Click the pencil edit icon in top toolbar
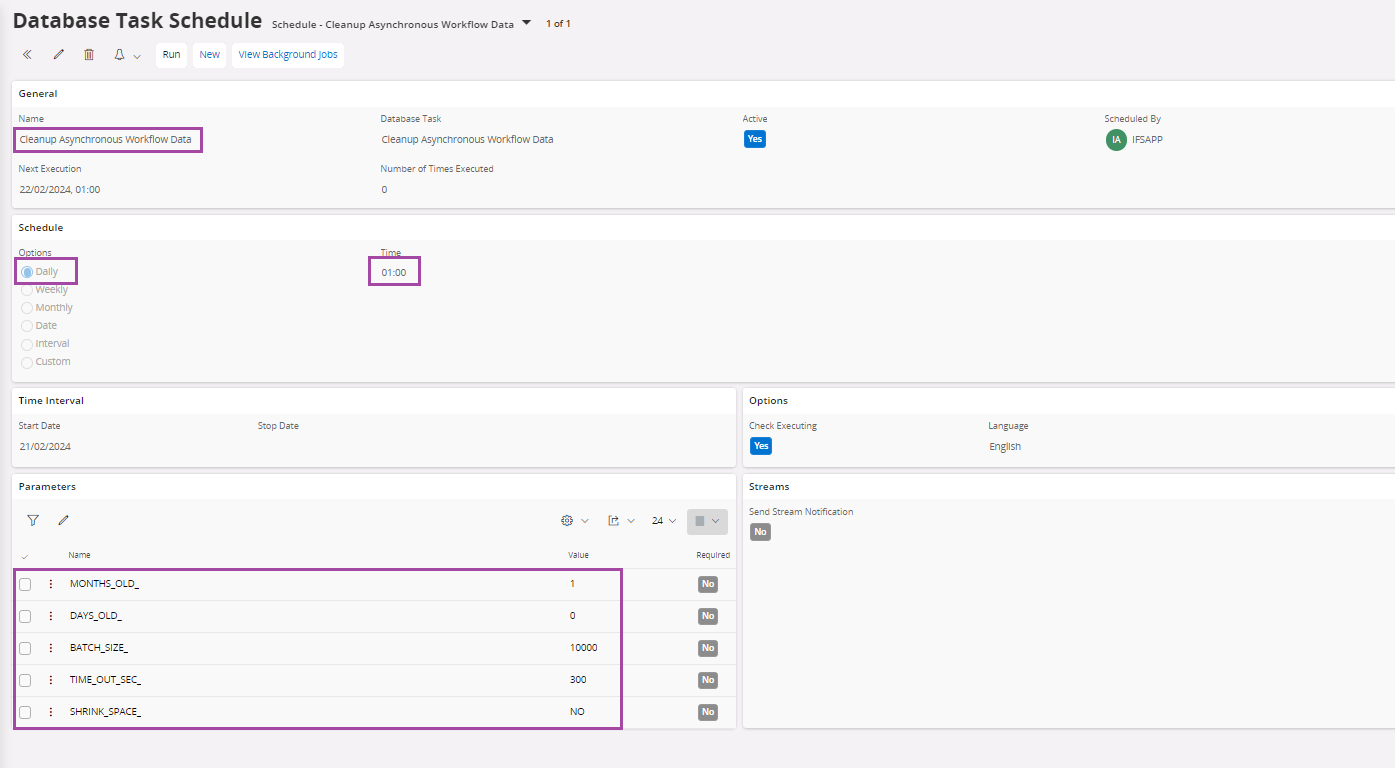1395x768 pixels. tap(58, 55)
